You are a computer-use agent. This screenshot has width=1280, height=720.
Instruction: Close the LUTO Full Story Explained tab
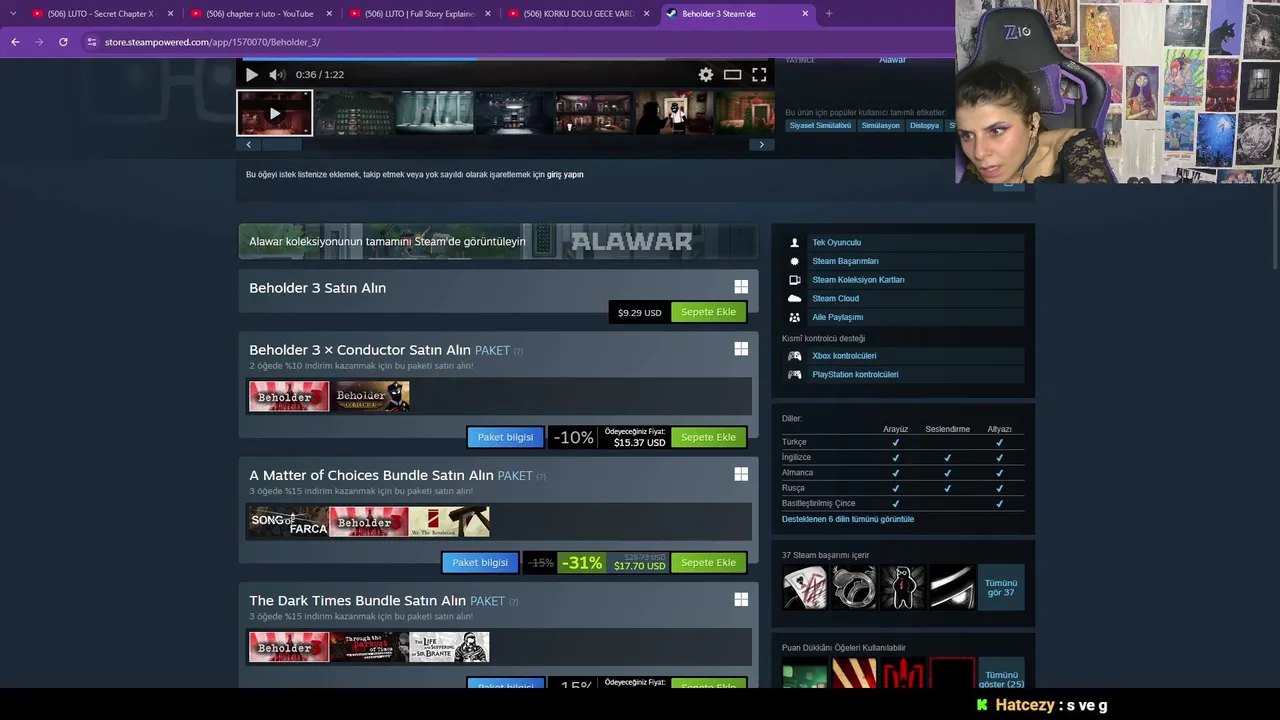pyautogui.click(x=488, y=14)
